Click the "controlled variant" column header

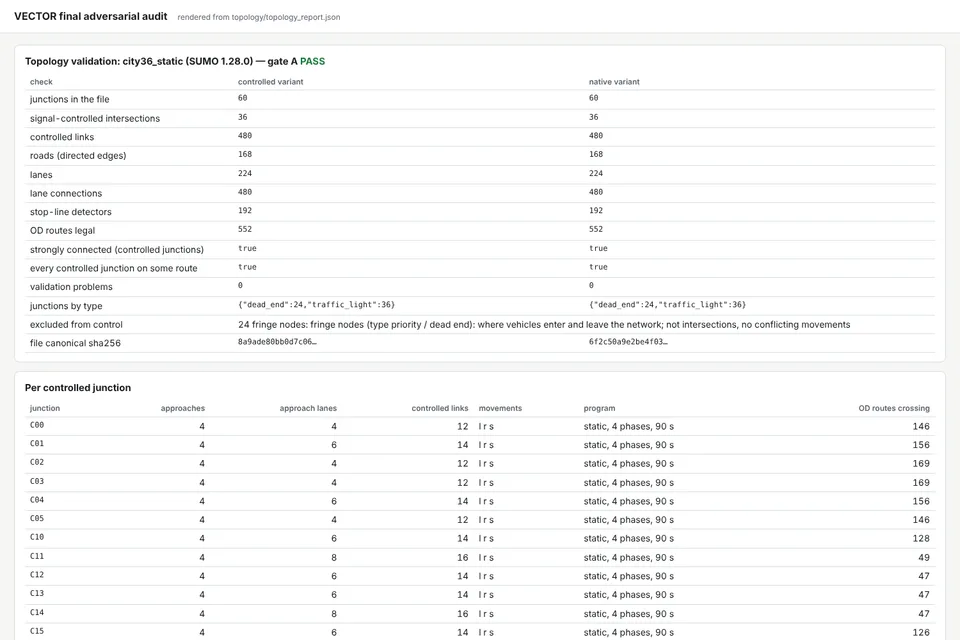(x=271, y=81)
